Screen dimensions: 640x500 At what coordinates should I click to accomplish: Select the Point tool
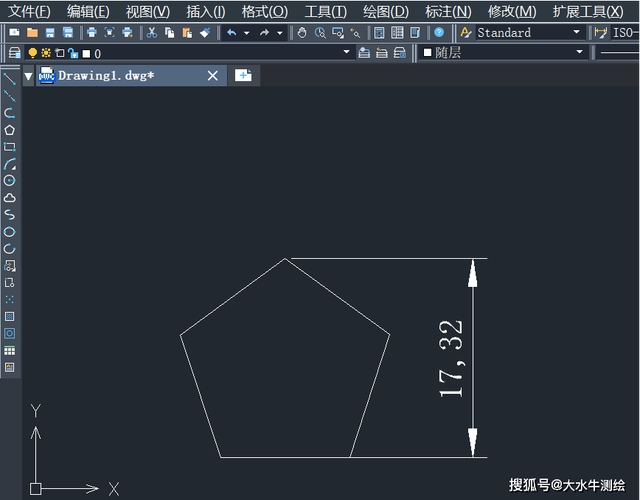[9, 299]
